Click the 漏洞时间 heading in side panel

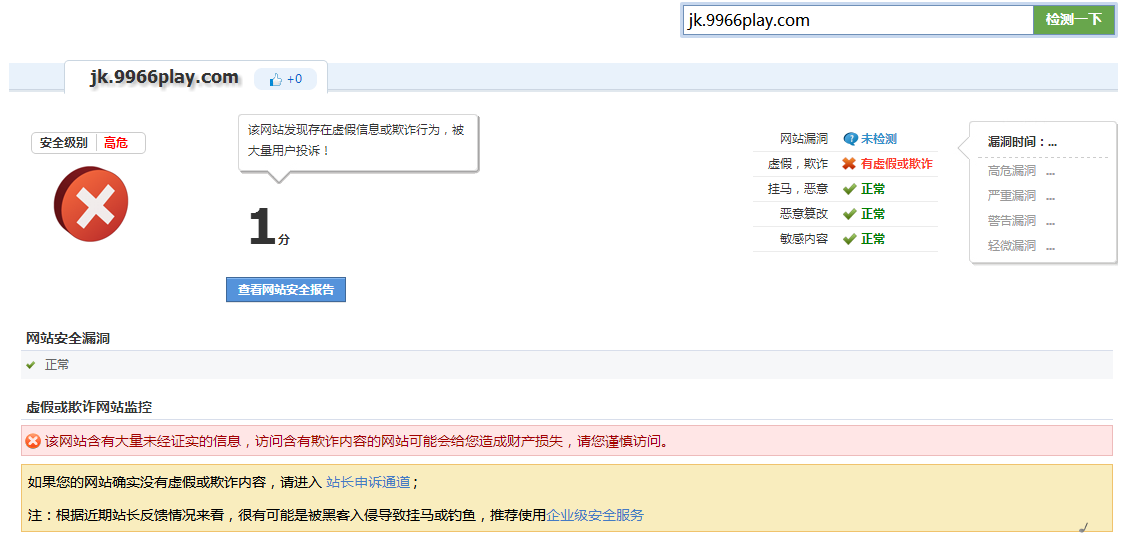coord(1022,142)
